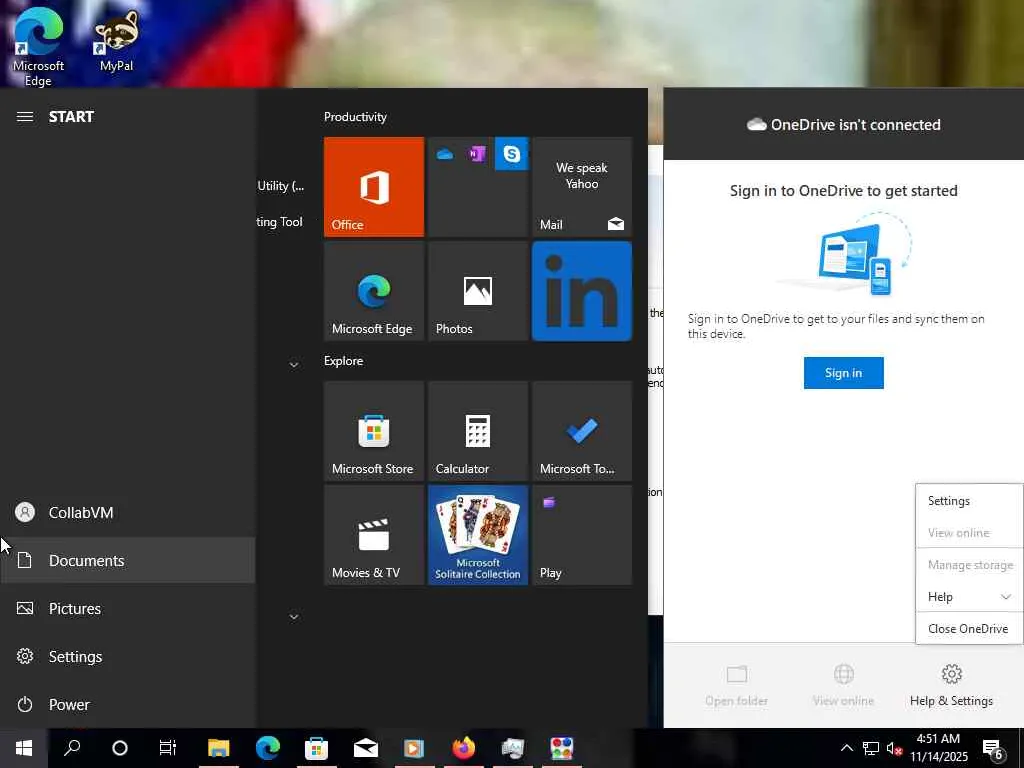Click Open folder in OneDrive panel
The image size is (1024, 768).
pos(737,685)
